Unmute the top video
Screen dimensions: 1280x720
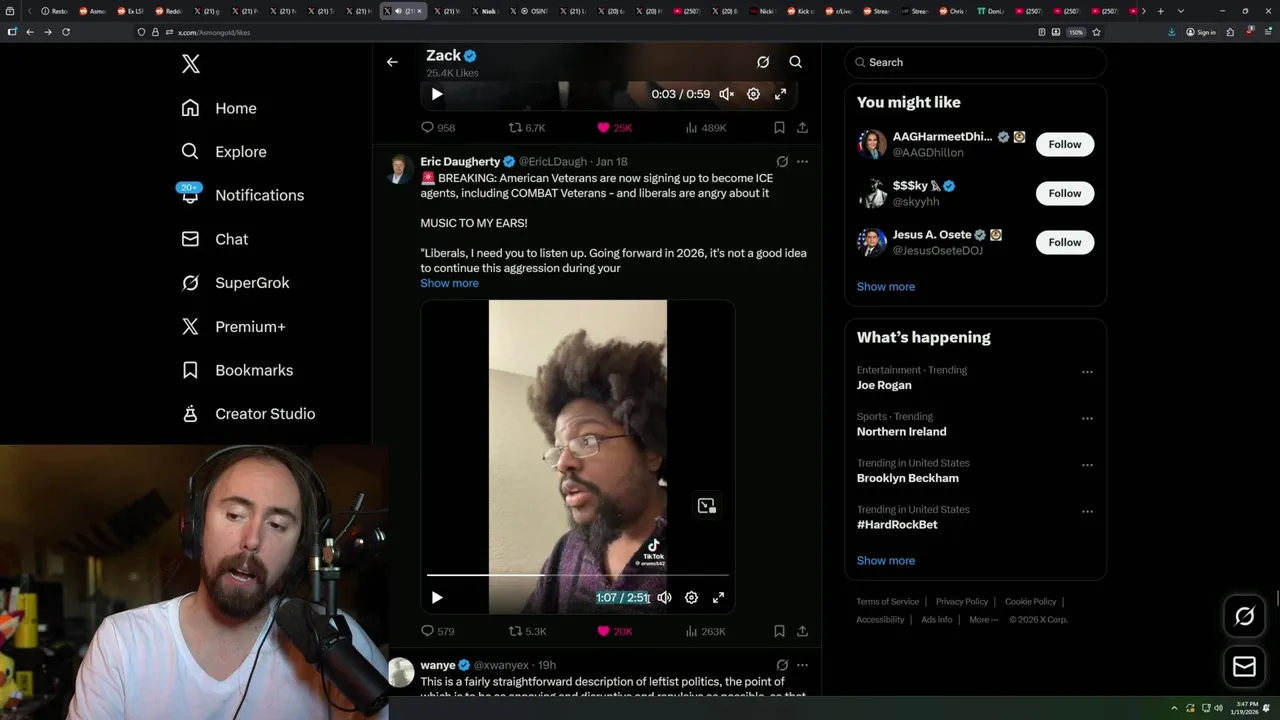tap(727, 94)
